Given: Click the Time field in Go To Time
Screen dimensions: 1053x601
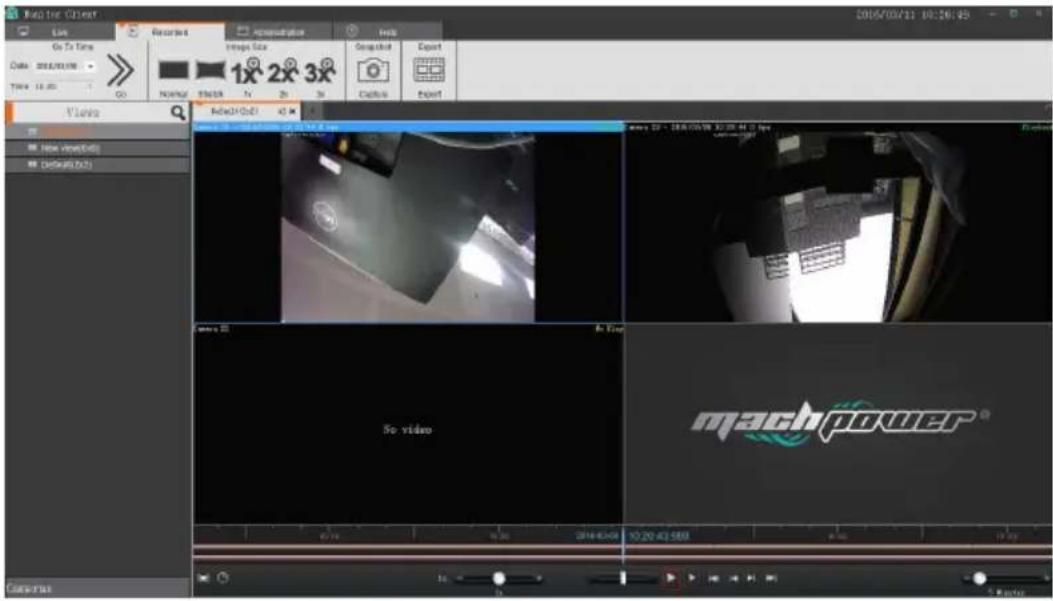Looking at the screenshot, I should click(x=63, y=87).
